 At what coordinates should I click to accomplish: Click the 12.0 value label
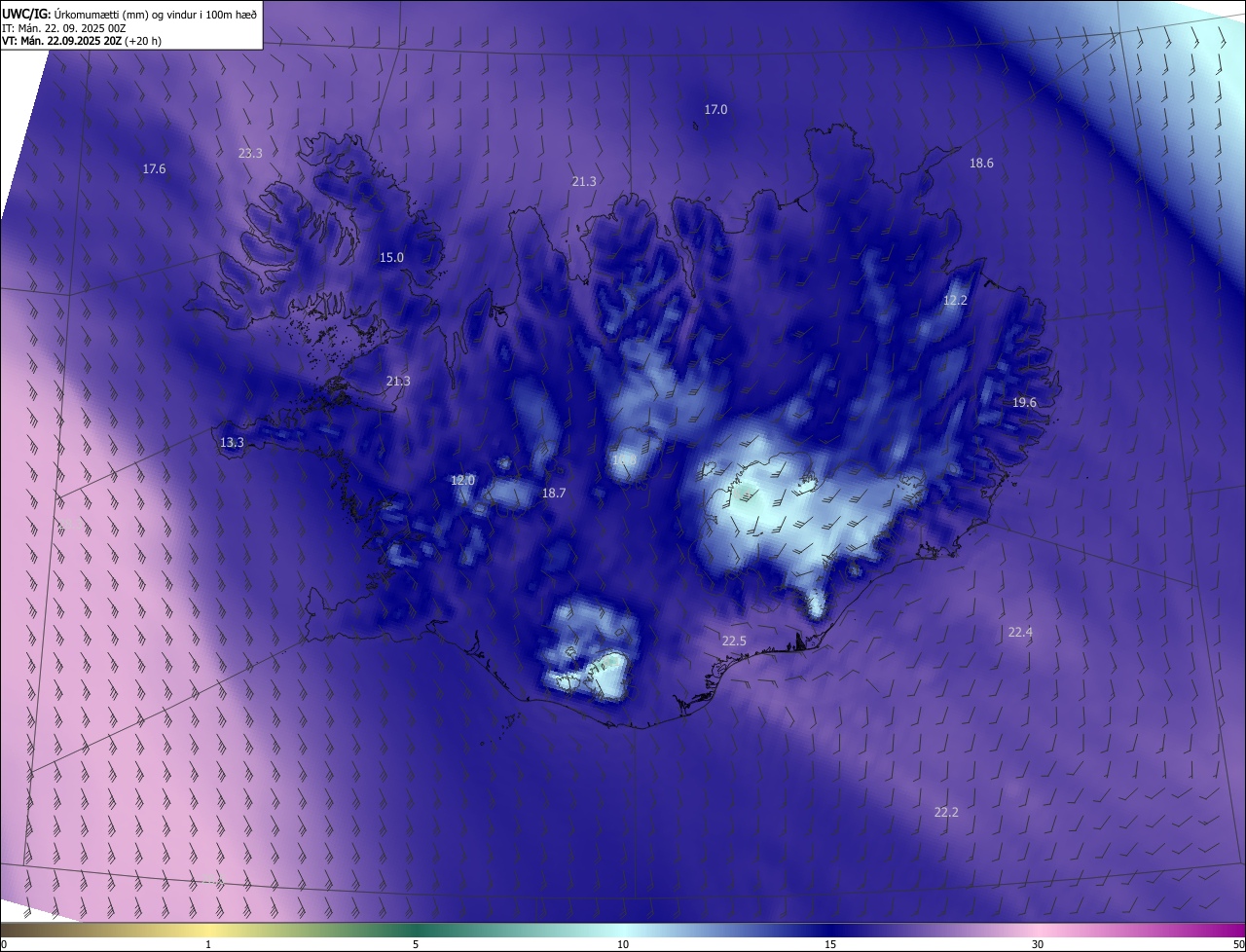pyautogui.click(x=462, y=481)
